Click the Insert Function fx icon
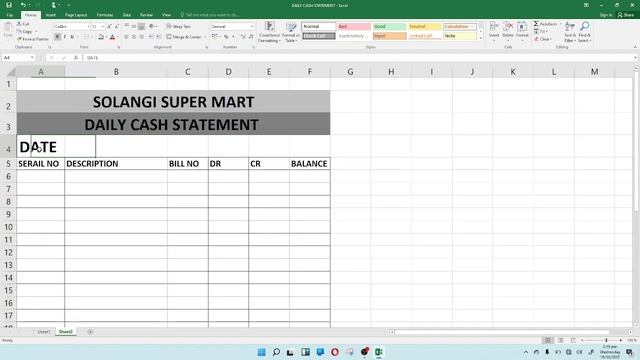Screen dimensions: 640x360 point(76,58)
